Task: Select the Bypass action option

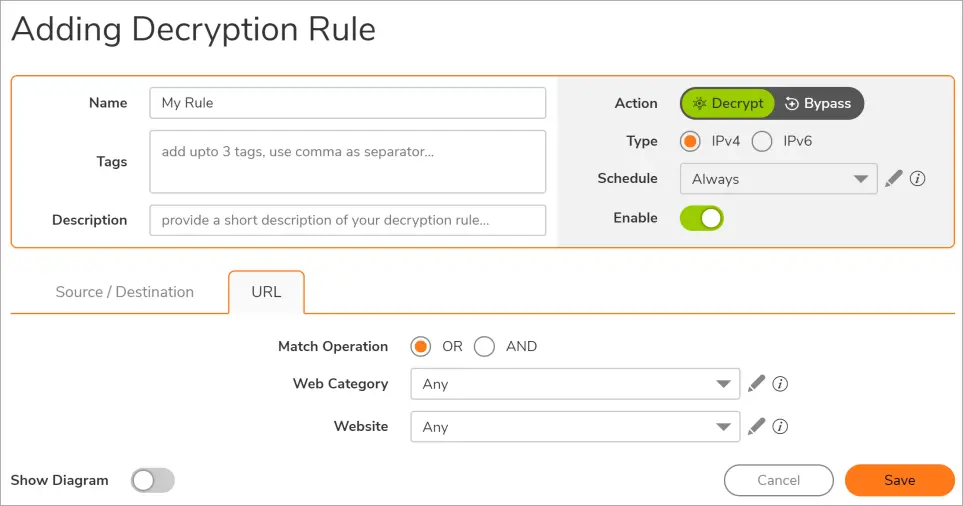Action: [818, 103]
